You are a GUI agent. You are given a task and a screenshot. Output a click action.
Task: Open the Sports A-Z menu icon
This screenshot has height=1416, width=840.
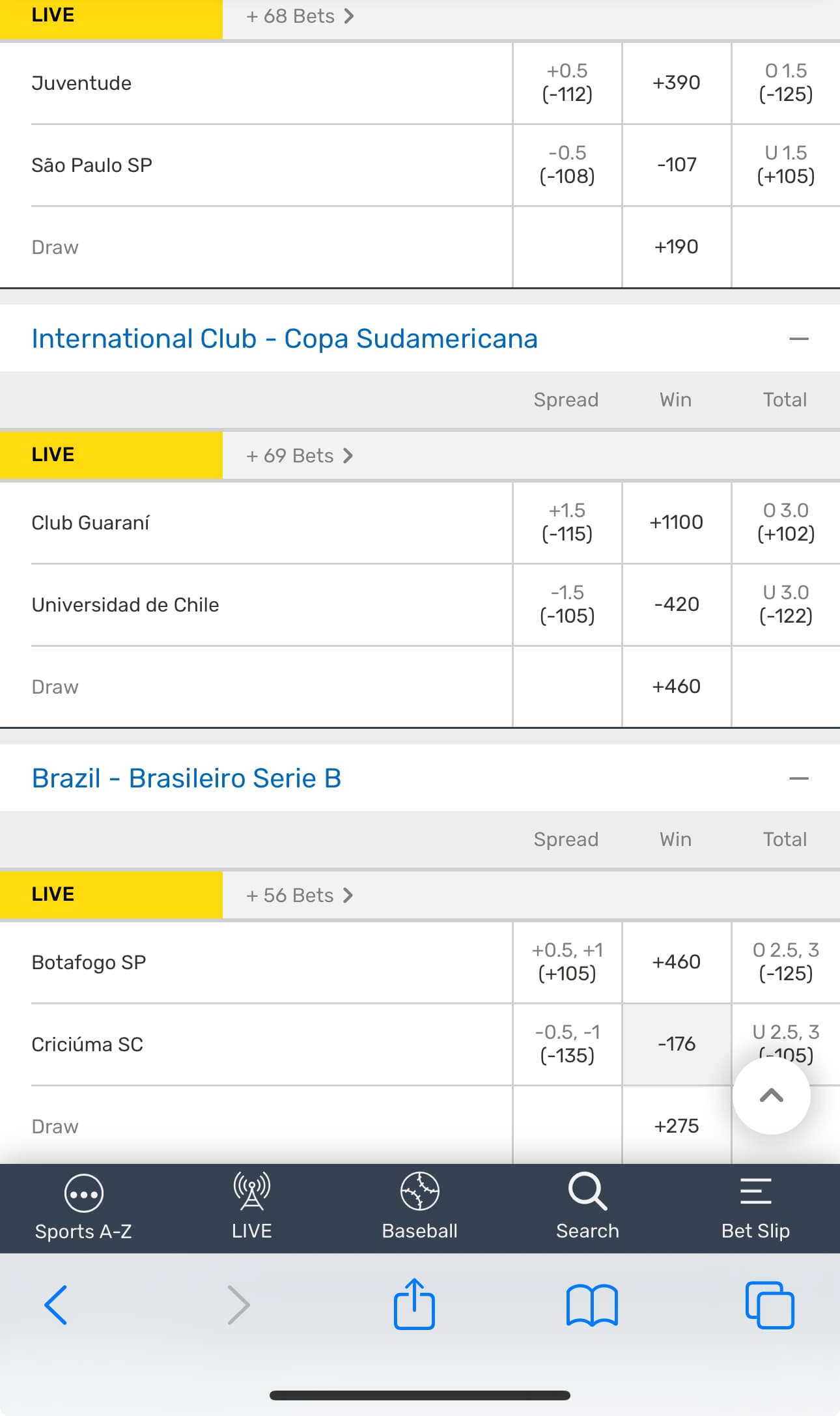(x=83, y=1193)
